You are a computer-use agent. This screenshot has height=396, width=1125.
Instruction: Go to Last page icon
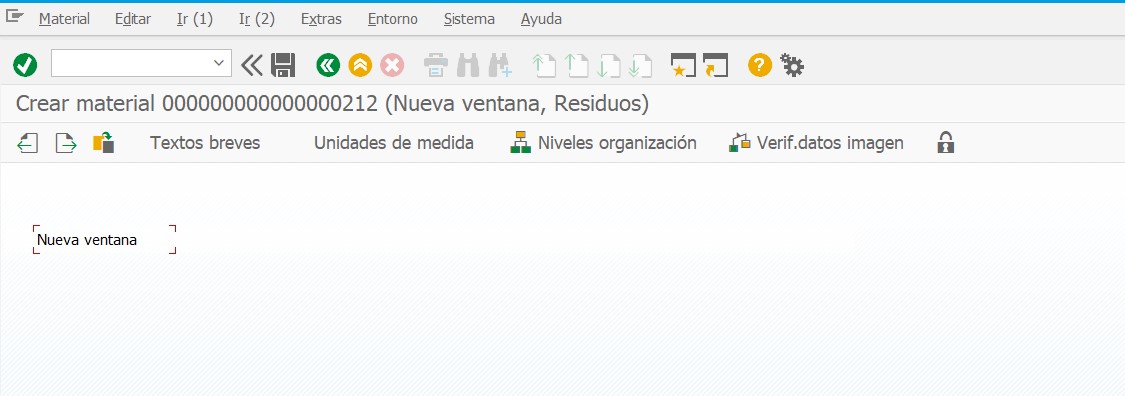(640, 66)
